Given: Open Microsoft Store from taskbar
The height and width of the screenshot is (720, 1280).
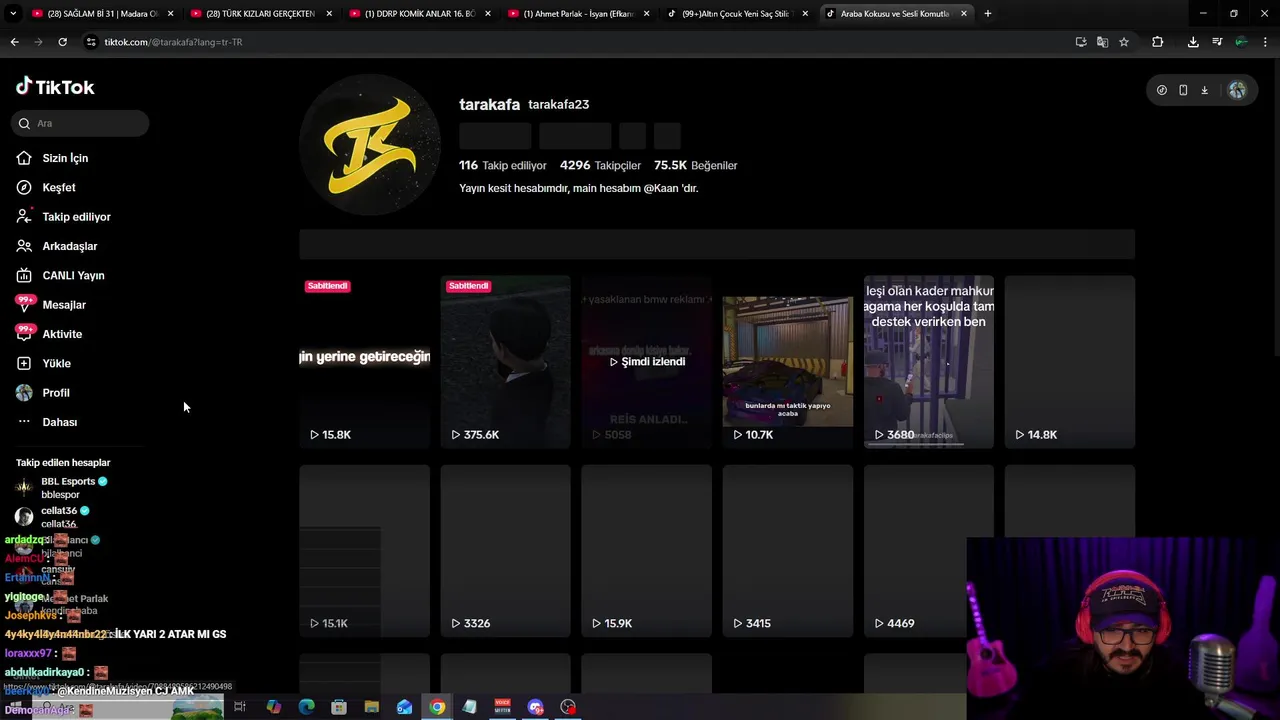Looking at the screenshot, I should pyautogui.click(x=339, y=707).
